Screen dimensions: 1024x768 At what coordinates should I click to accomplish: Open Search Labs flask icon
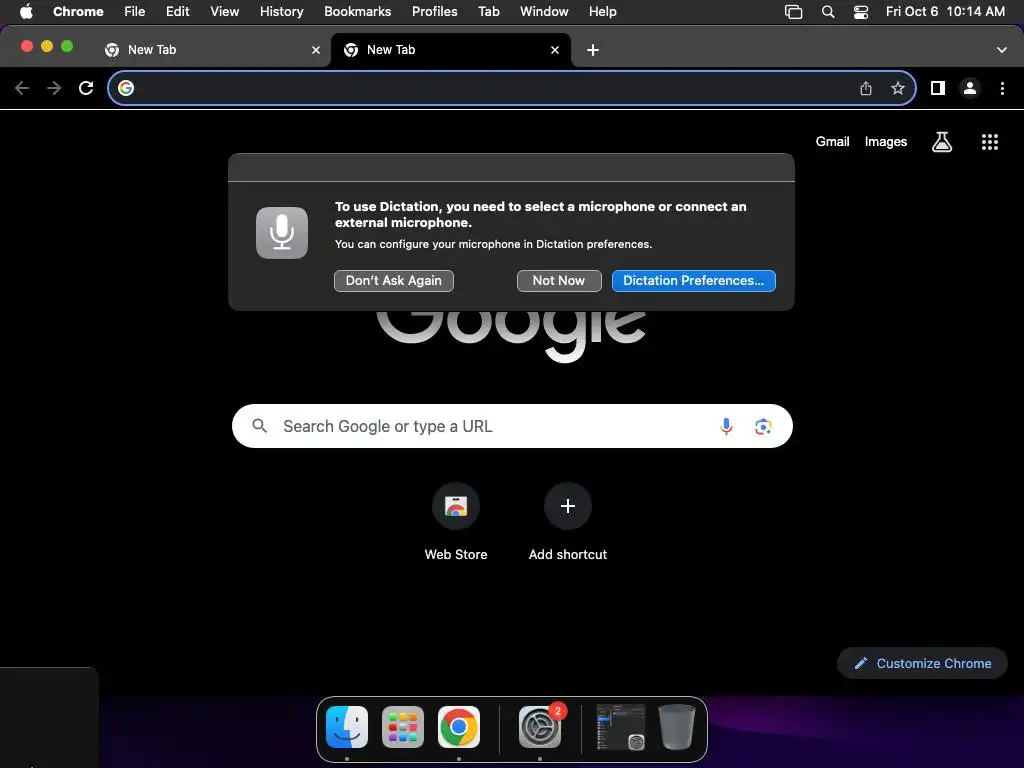pos(942,142)
